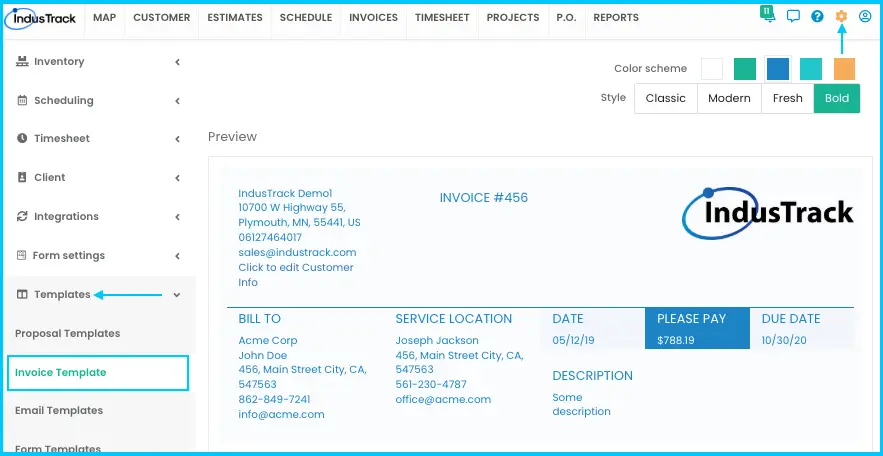883x456 pixels.
Task: Select the Fresh style
Action: pos(787,99)
